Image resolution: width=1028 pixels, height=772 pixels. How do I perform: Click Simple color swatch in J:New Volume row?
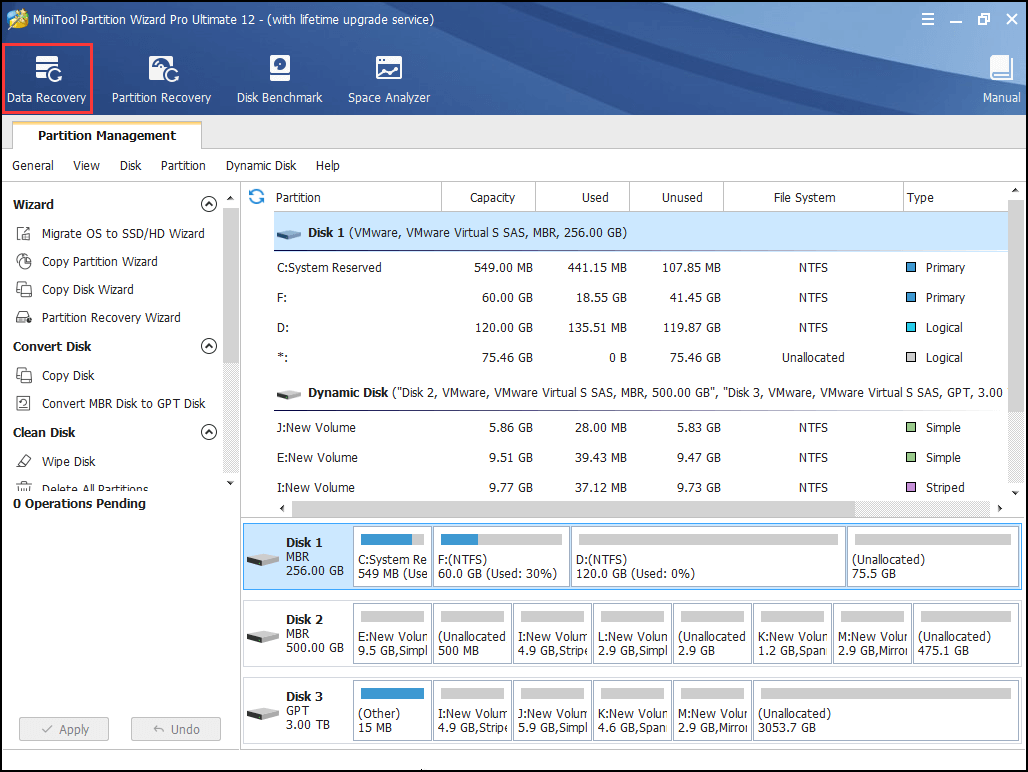[911, 427]
